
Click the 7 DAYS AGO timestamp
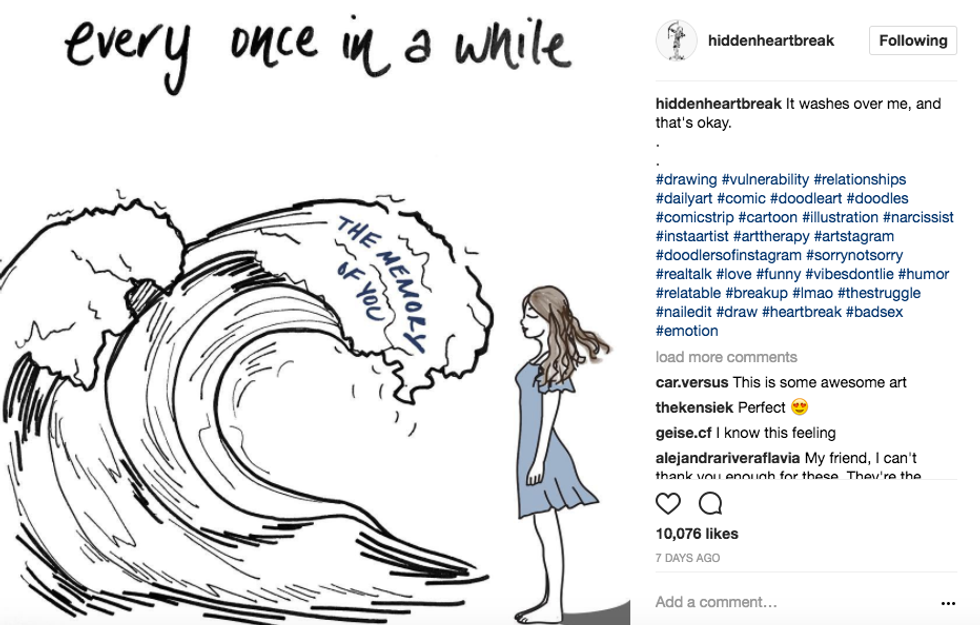(x=688, y=558)
